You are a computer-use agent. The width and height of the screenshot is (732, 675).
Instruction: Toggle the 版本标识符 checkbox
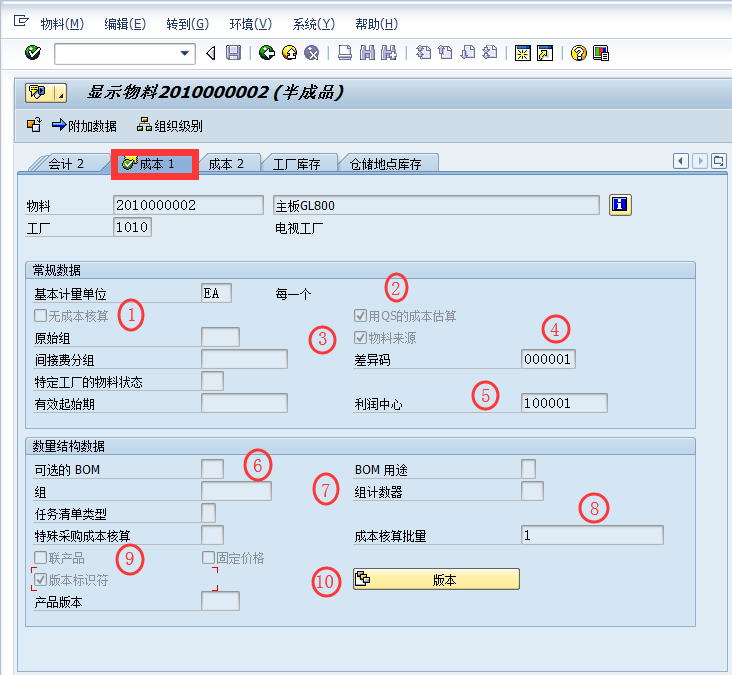(x=41, y=580)
